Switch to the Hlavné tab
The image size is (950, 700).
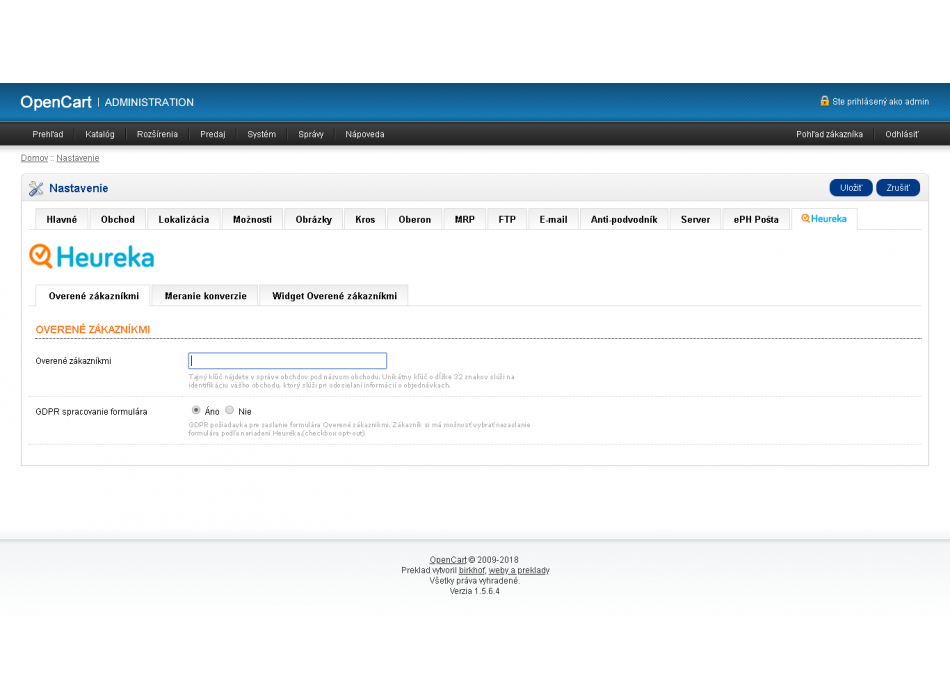pyautogui.click(x=62, y=219)
